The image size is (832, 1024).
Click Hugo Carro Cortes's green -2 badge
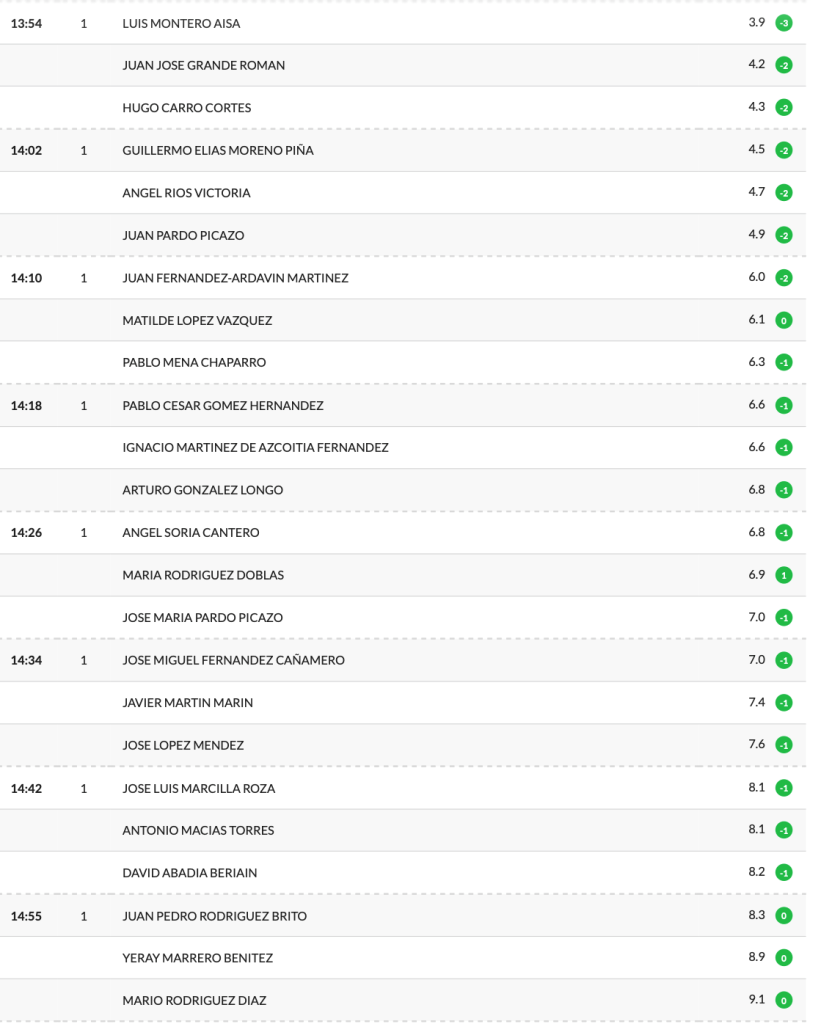784,108
